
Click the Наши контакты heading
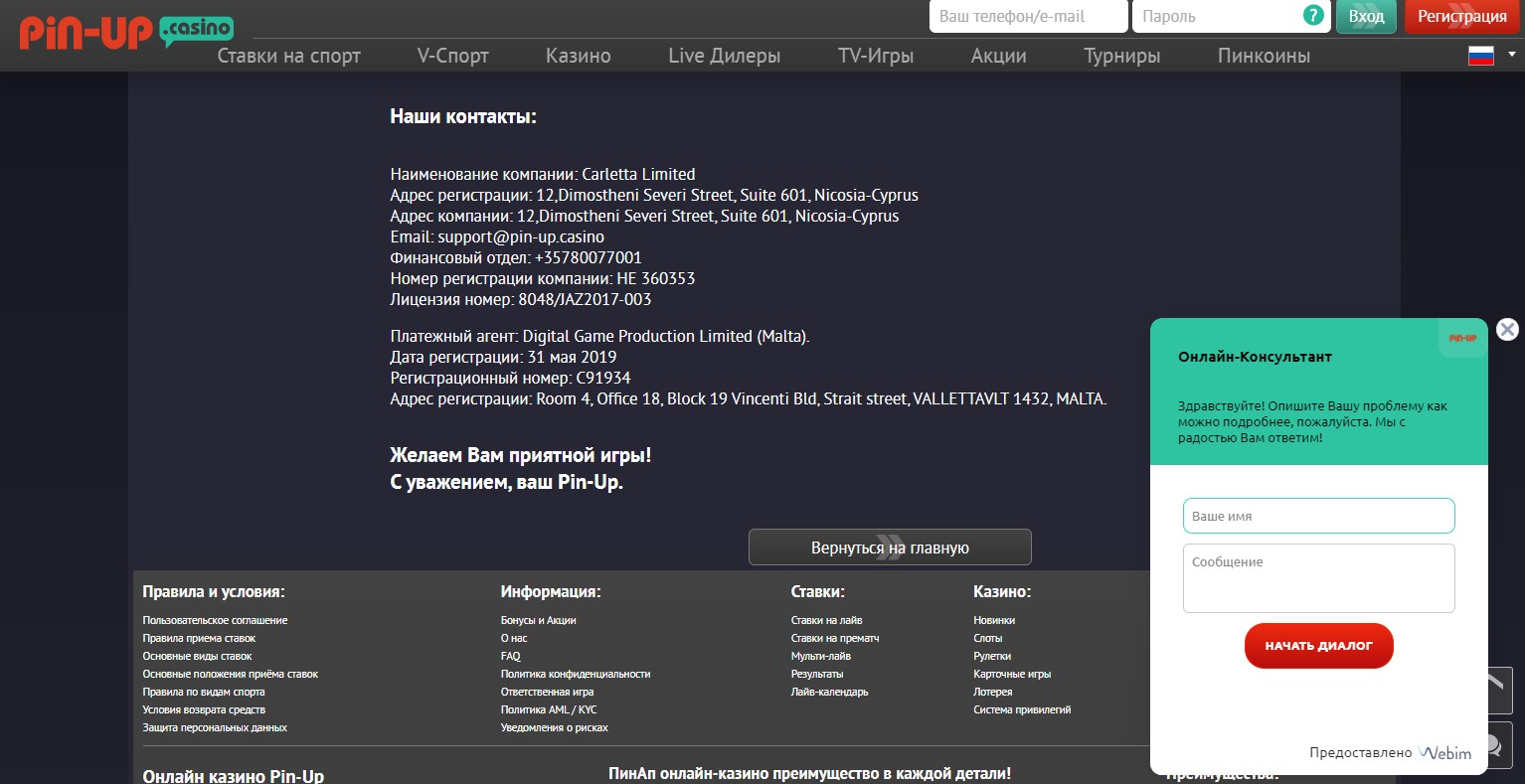click(463, 116)
